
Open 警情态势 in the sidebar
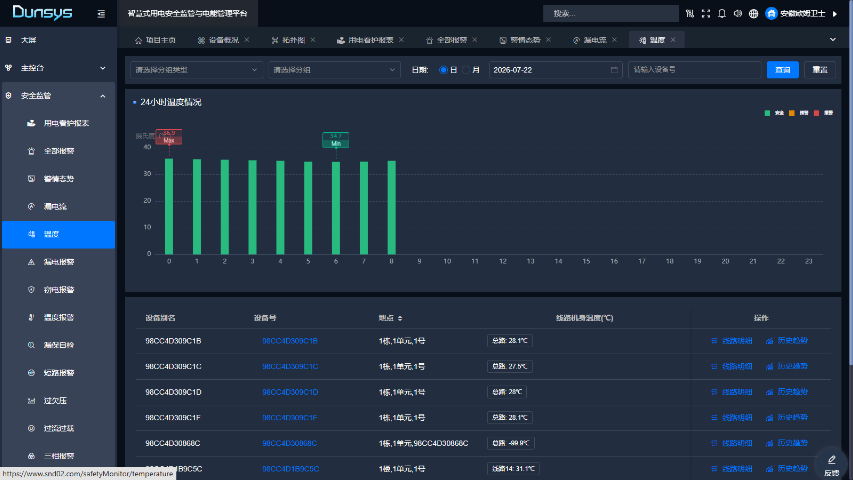click(58, 179)
